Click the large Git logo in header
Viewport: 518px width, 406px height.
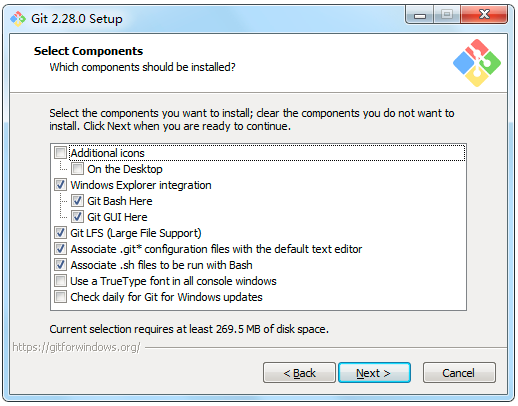pyautogui.click(x=477, y=63)
